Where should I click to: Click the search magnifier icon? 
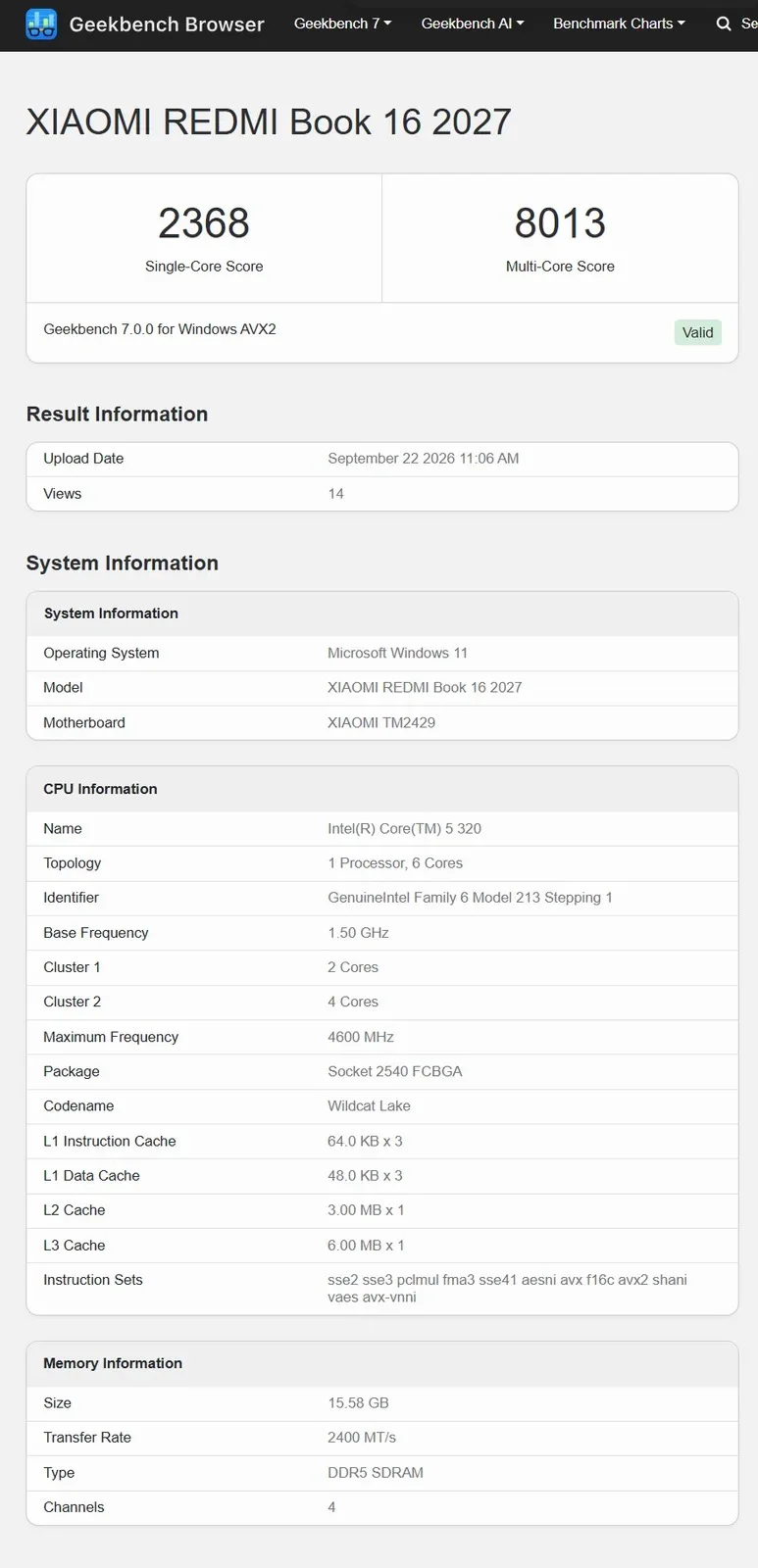coord(724,24)
